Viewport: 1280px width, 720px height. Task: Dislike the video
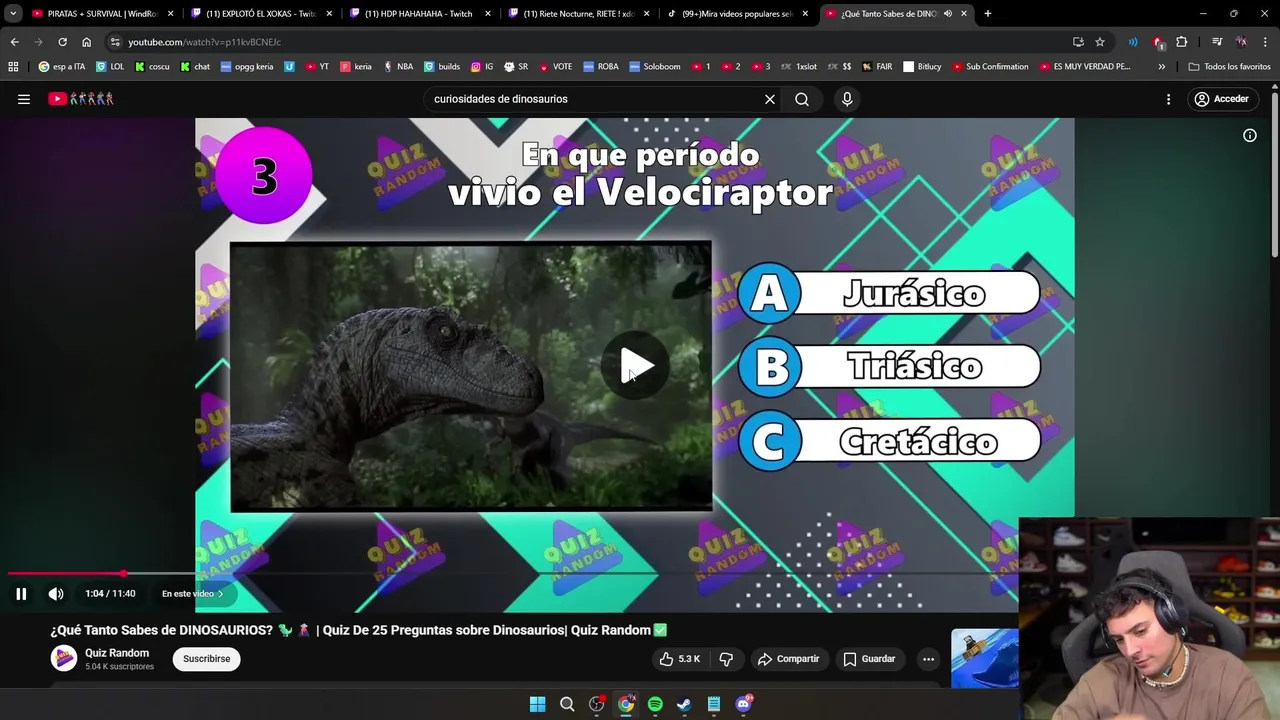click(726, 659)
